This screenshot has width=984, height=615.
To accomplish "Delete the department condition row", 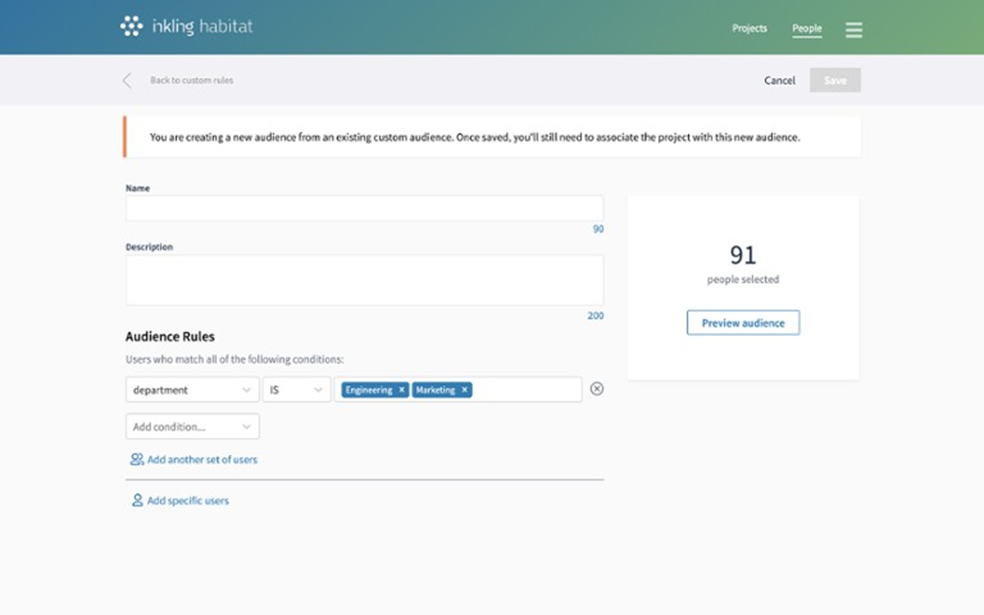I will pos(597,389).
